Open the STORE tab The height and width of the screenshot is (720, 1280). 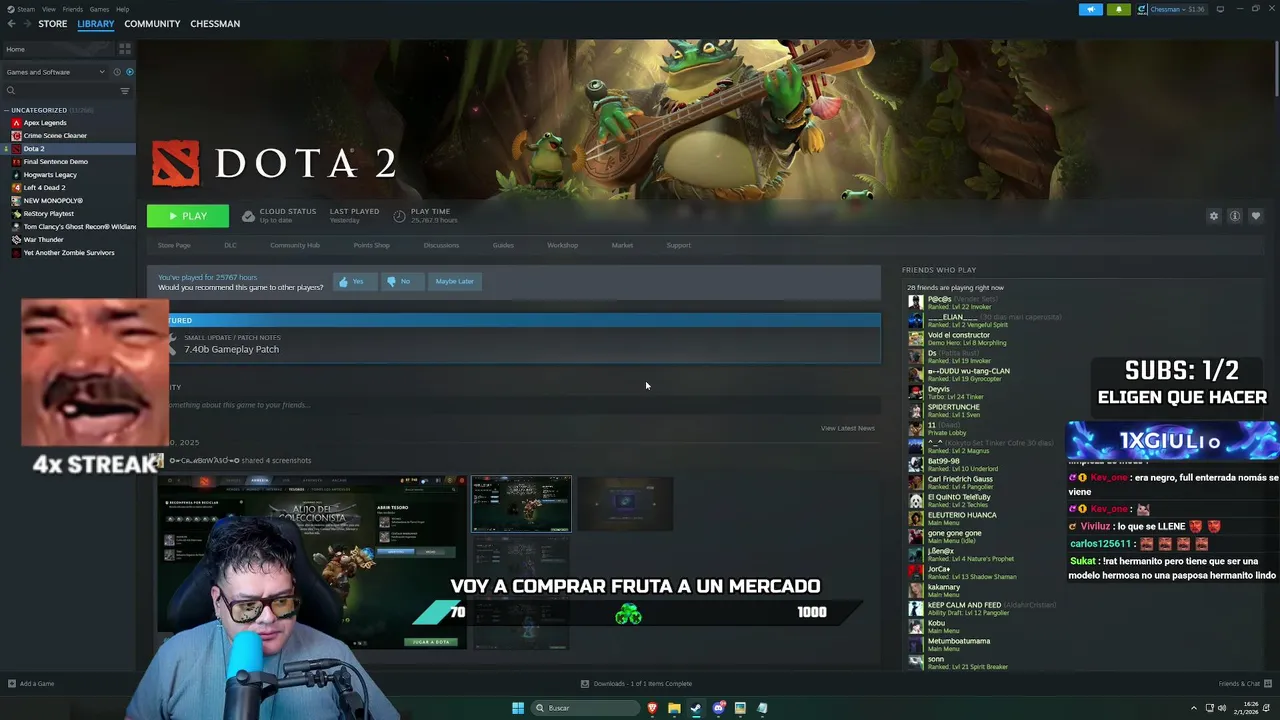coord(53,23)
